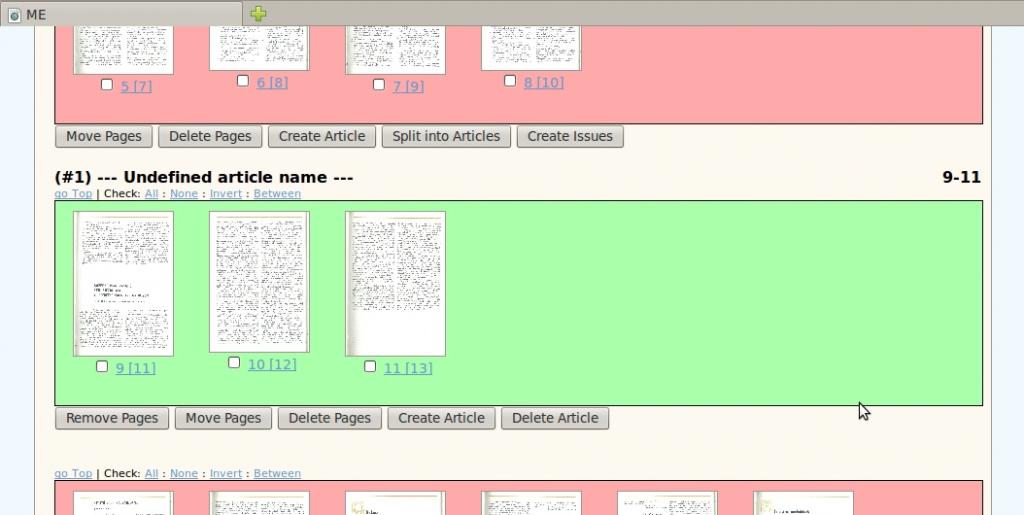Open a new tab with plus icon
The height and width of the screenshot is (515, 1024).
click(258, 14)
